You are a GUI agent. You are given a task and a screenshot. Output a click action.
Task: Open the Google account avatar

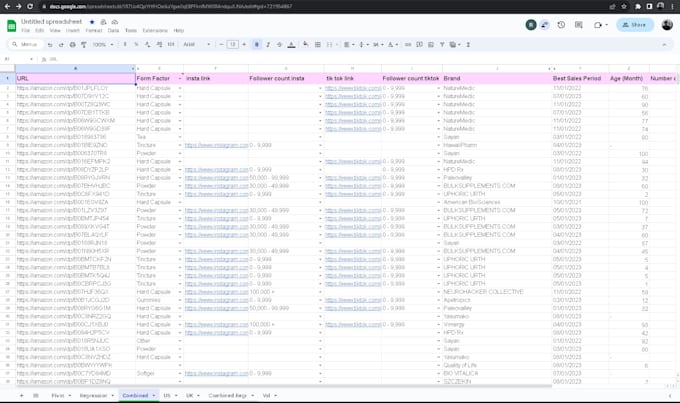[x=667, y=25]
